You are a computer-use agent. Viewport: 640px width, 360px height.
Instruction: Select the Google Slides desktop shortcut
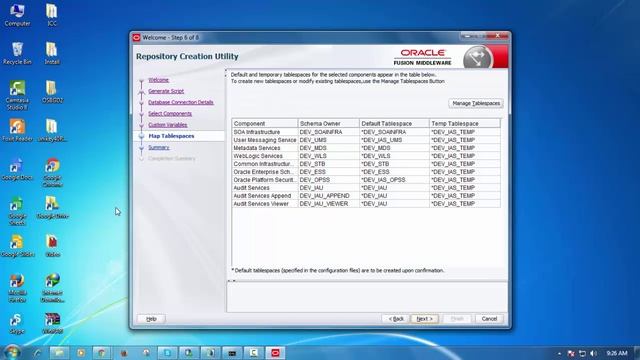pos(17,245)
